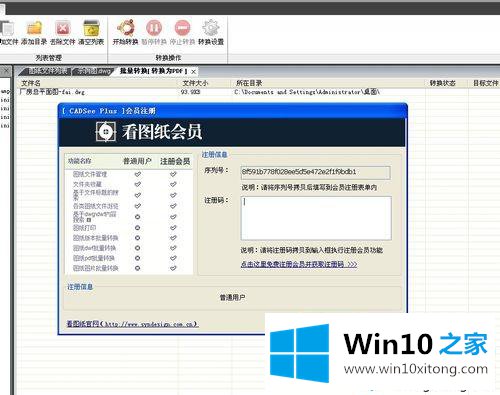Click the 目标文件 column header
The height and width of the screenshot is (395, 500).
pyautogui.click(x=486, y=83)
